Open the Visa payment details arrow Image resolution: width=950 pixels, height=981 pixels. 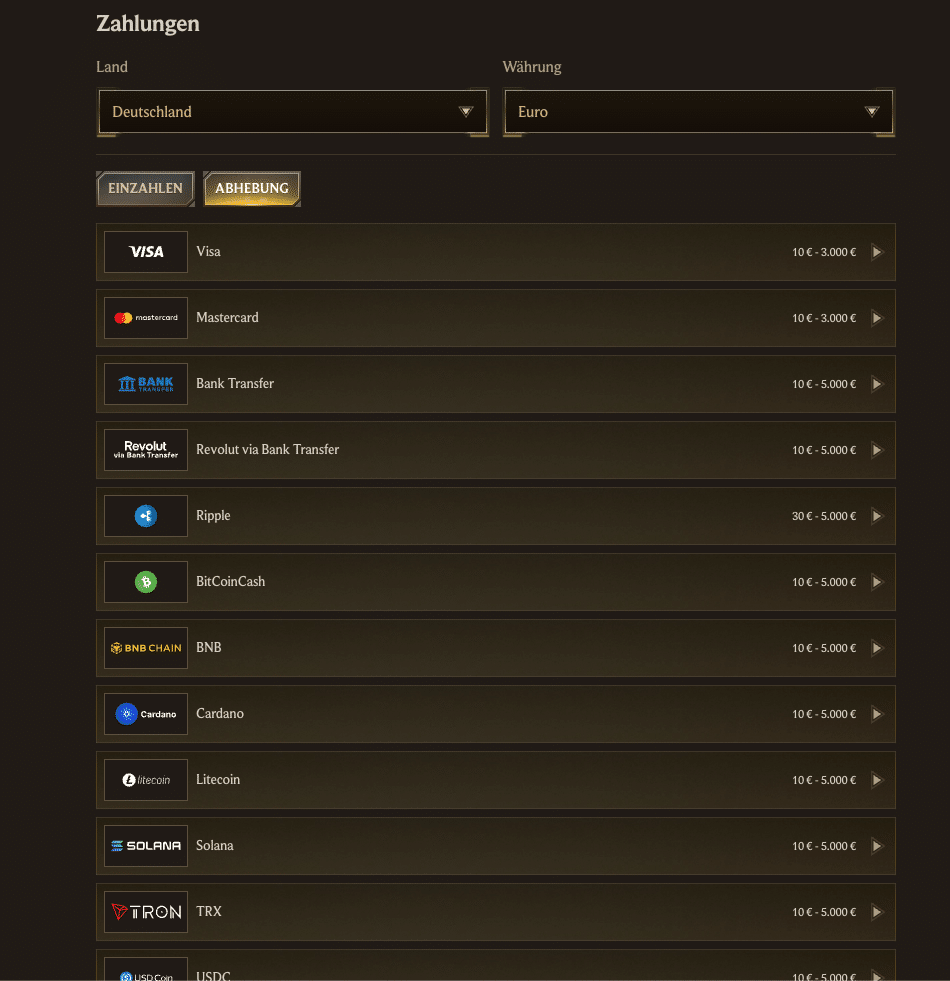(x=878, y=252)
